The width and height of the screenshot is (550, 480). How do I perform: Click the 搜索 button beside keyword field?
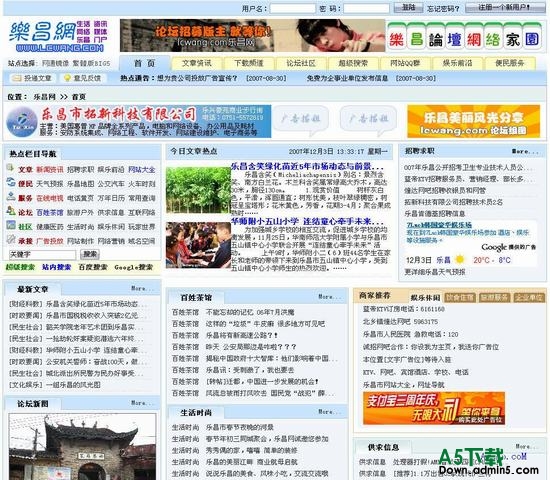(90, 254)
